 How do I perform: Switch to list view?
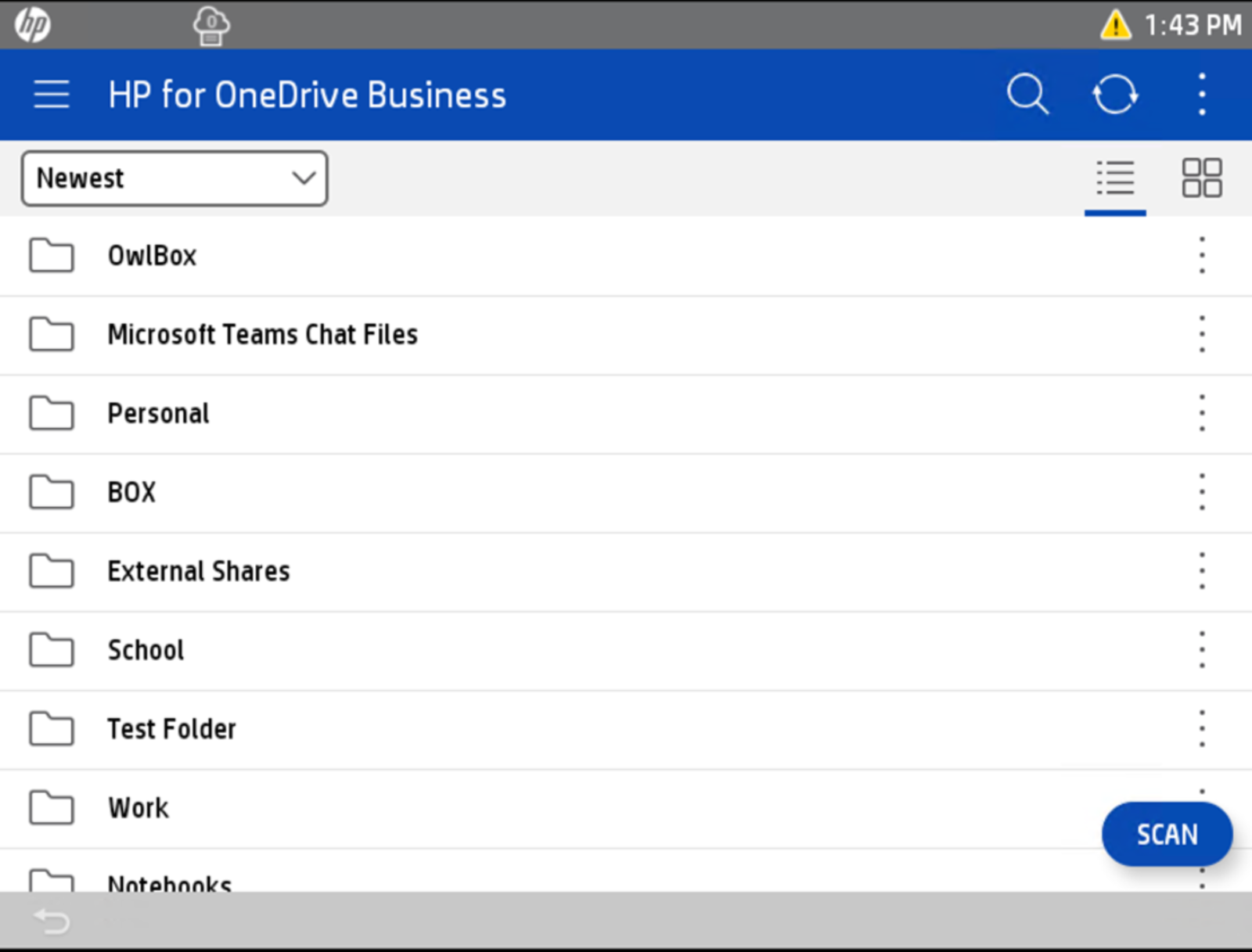point(1115,178)
